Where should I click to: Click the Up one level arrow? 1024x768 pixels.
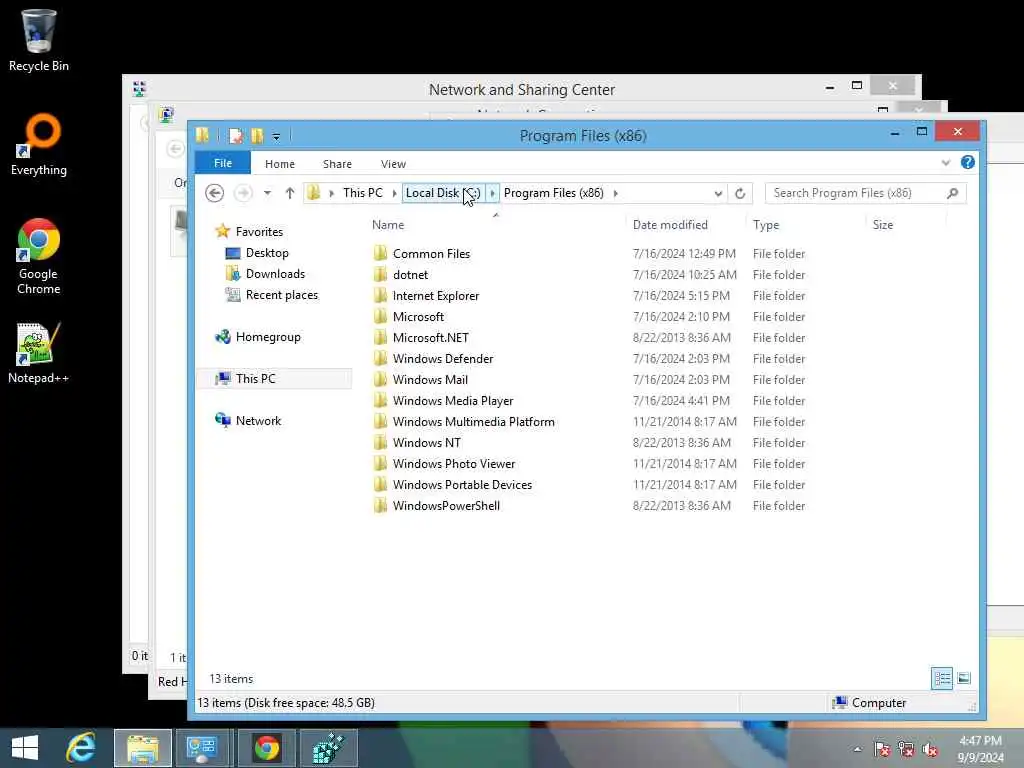point(290,193)
